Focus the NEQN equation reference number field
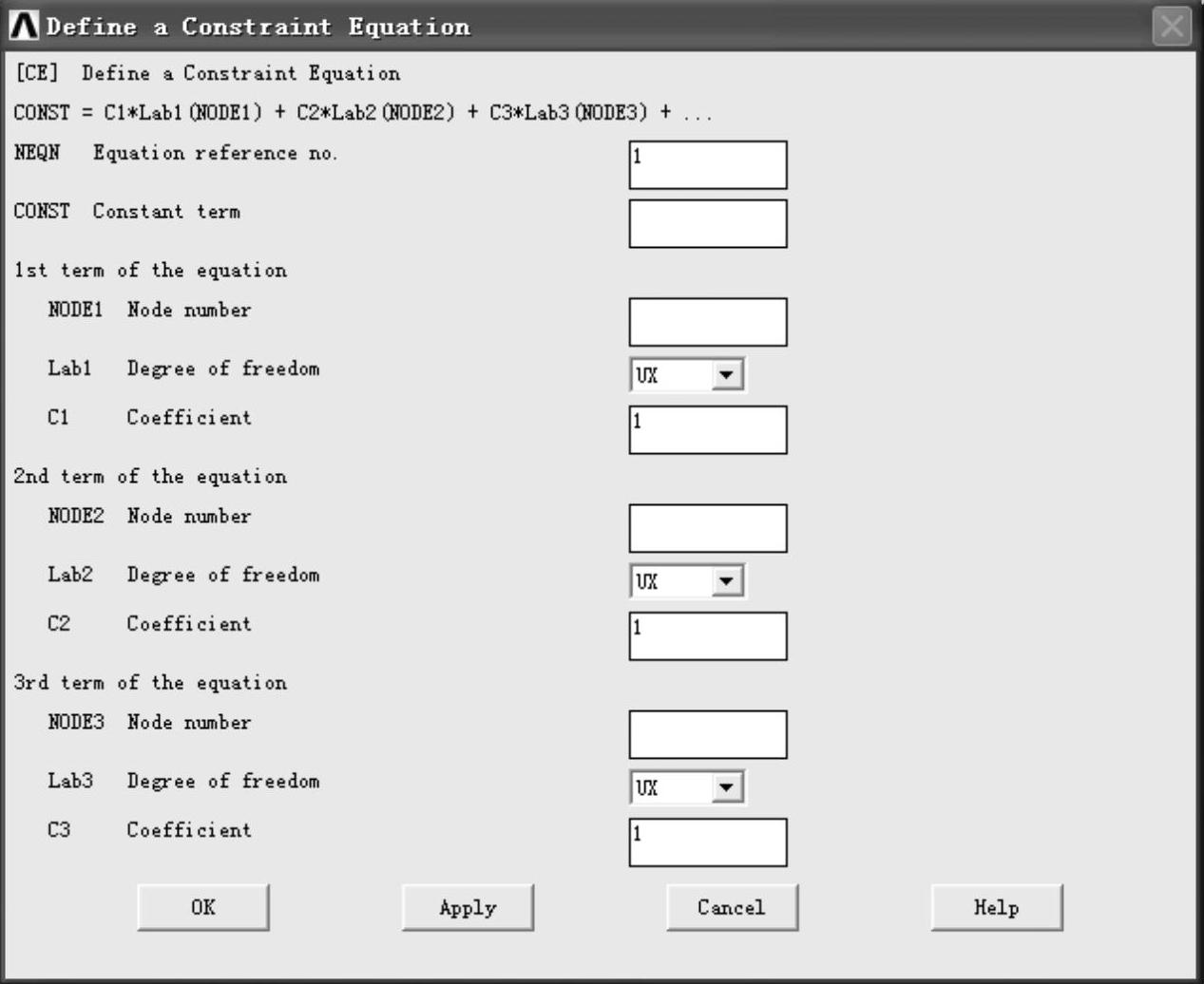This screenshot has width=1204, height=984. pos(708,165)
